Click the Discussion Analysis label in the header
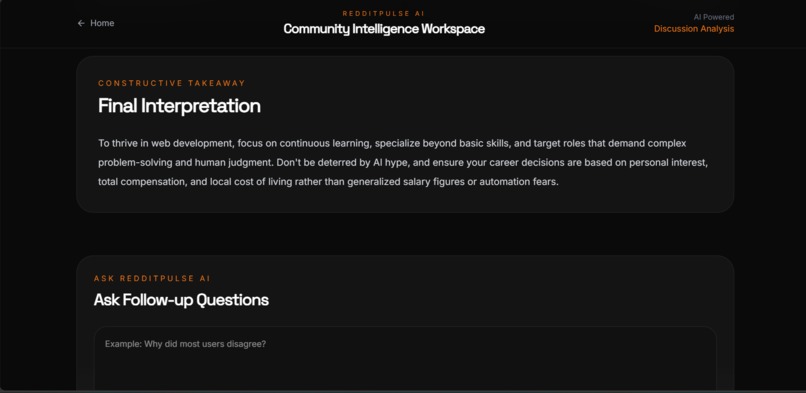 point(693,29)
